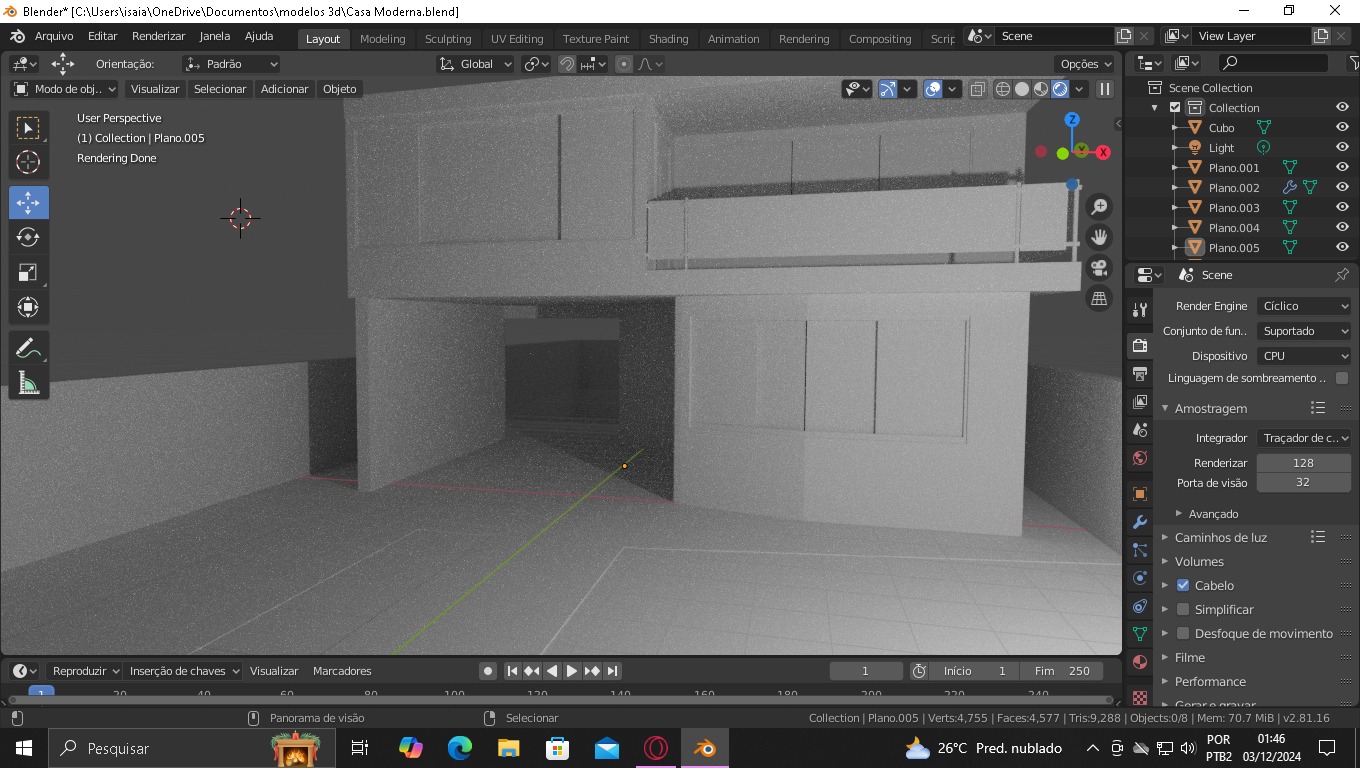Open the Physics Properties tab
The height and width of the screenshot is (768, 1360).
(1138, 578)
